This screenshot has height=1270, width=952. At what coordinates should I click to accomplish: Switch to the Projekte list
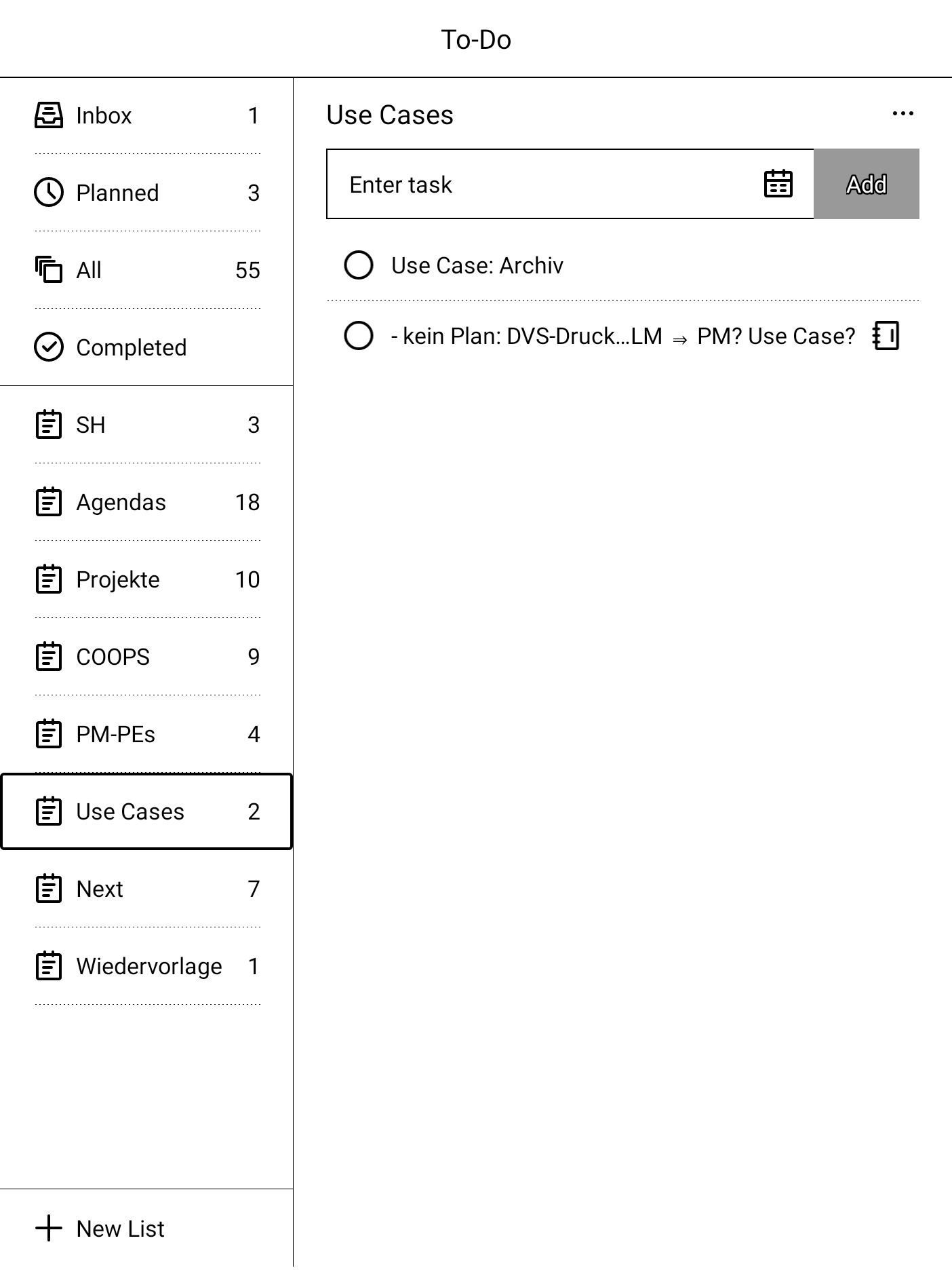(147, 579)
